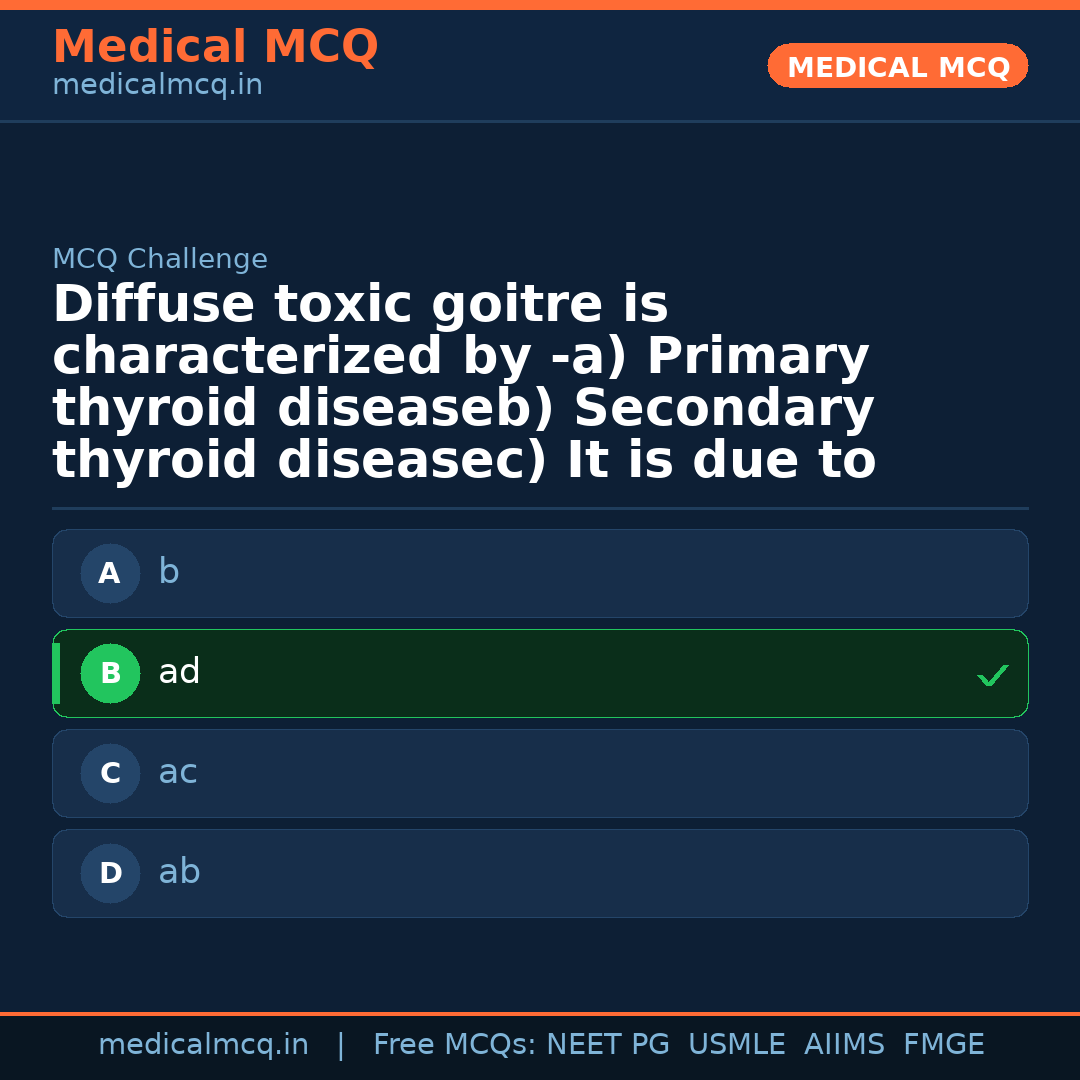
Task: Click the Diffuse toxic goitre question text
Action: pos(464,382)
